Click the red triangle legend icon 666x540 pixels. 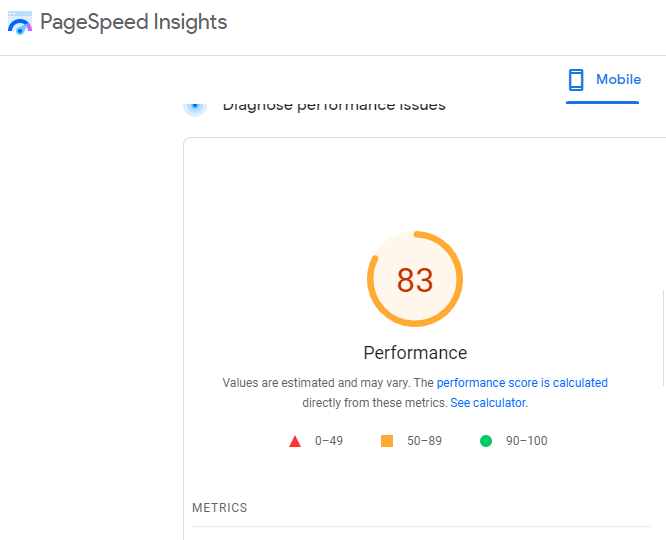point(295,441)
